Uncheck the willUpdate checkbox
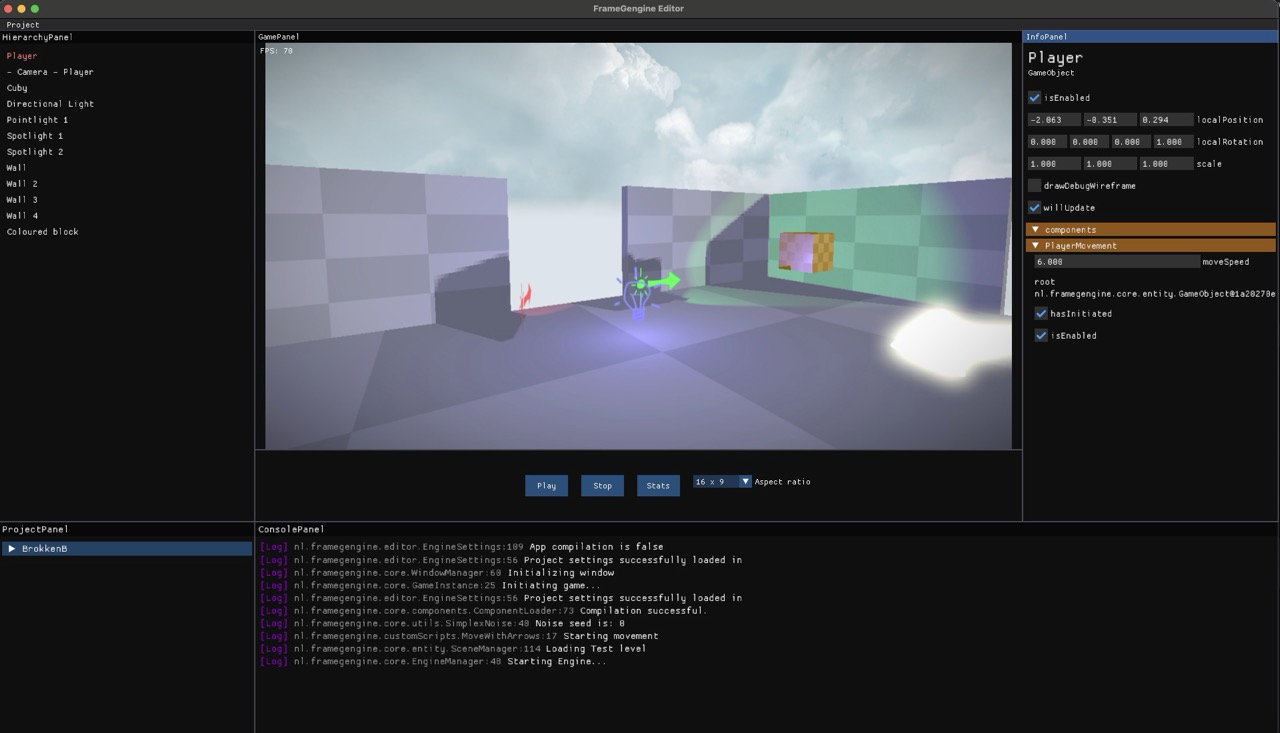This screenshot has width=1280, height=733. point(1034,208)
